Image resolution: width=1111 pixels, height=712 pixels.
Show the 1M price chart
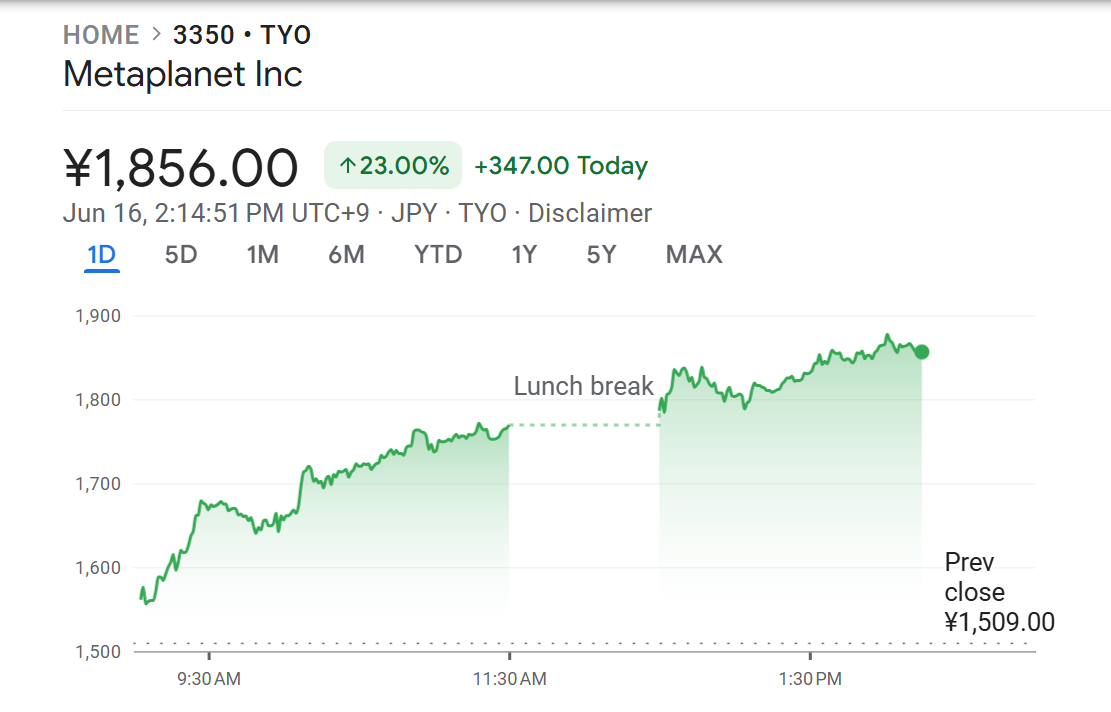click(x=262, y=254)
